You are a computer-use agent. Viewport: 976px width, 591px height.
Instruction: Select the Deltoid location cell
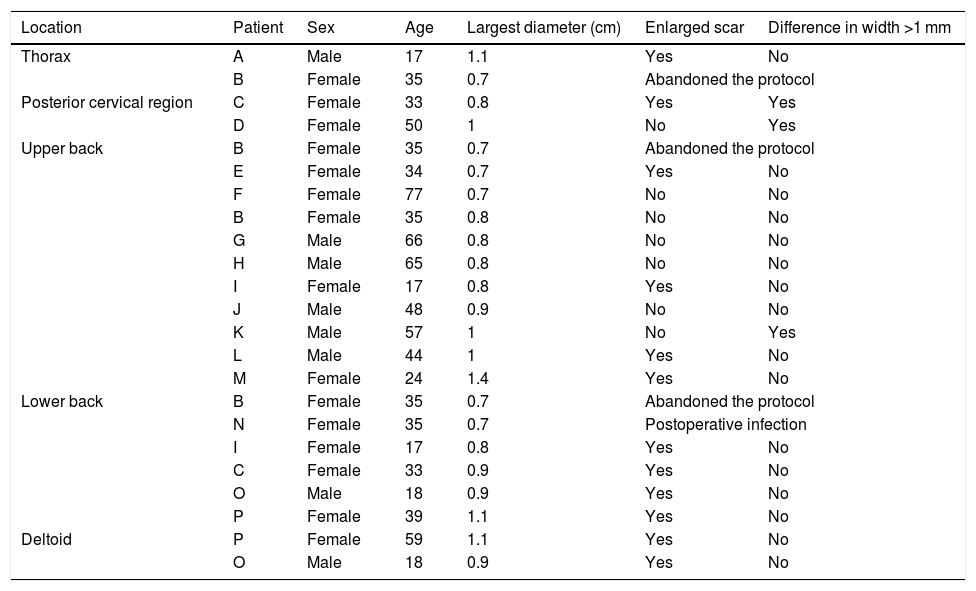[47, 539]
